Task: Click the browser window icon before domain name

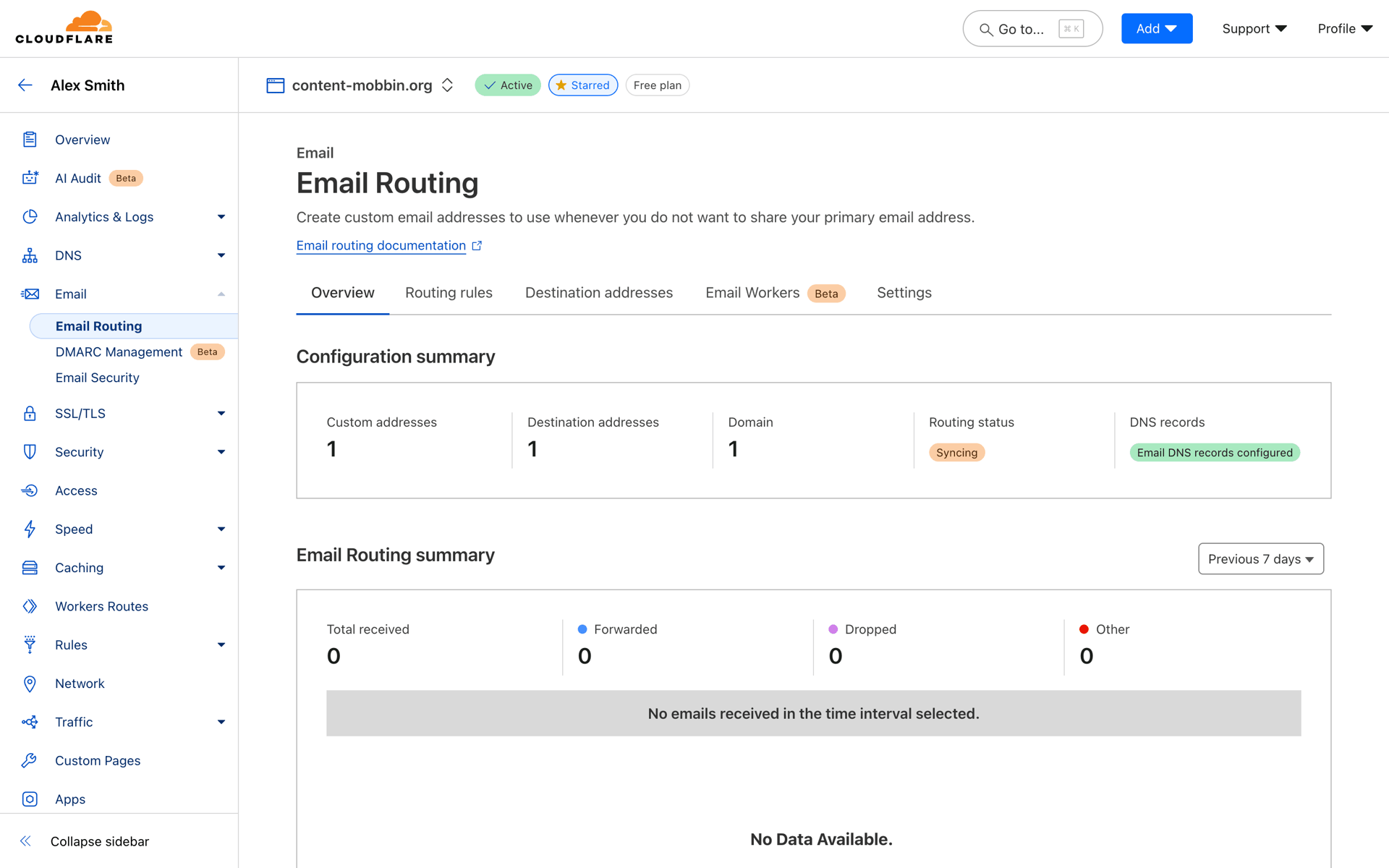Action: coord(275,85)
